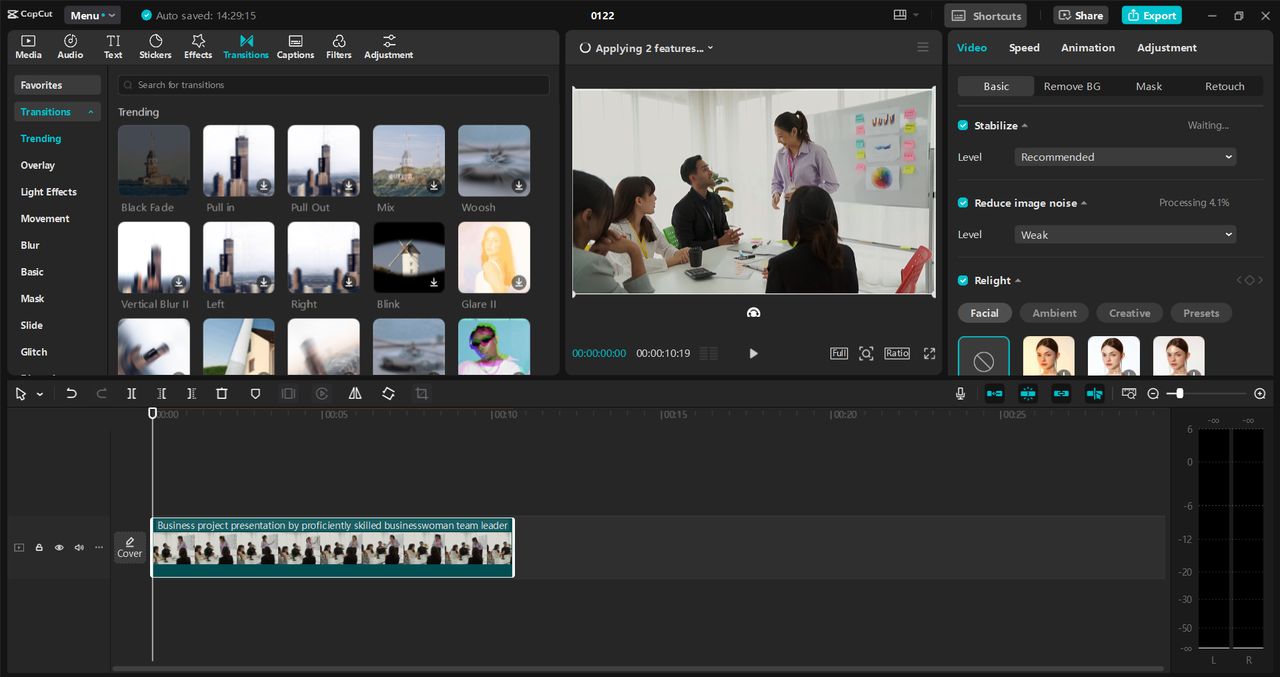Open the noise Level dropdown showing Weak
Viewport: 1280px width, 677px height.
pyautogui.click(x=1125, y=235)
